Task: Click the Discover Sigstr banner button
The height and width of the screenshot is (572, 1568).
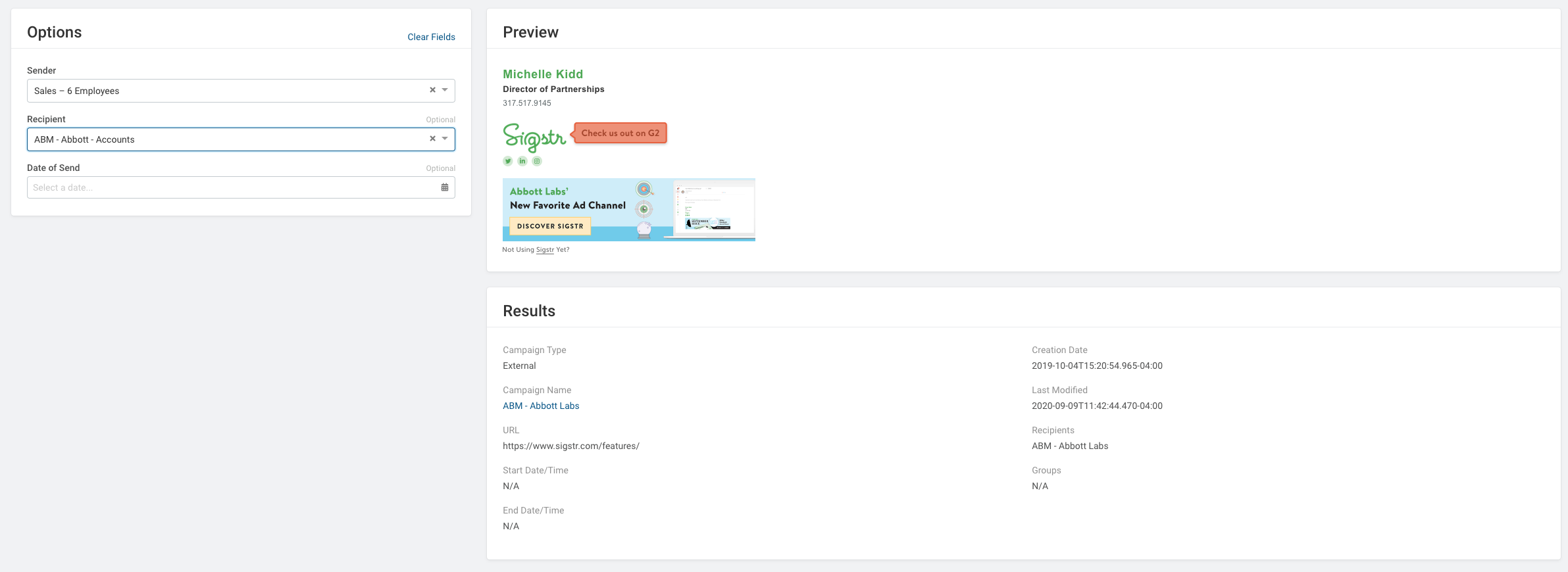Action: click(550, 226)
